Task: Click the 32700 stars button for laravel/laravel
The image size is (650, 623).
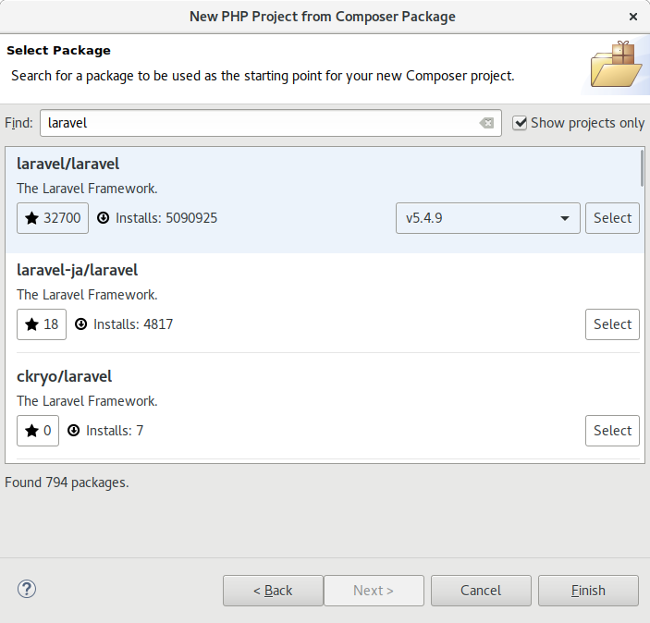Action: pos(53,218)
